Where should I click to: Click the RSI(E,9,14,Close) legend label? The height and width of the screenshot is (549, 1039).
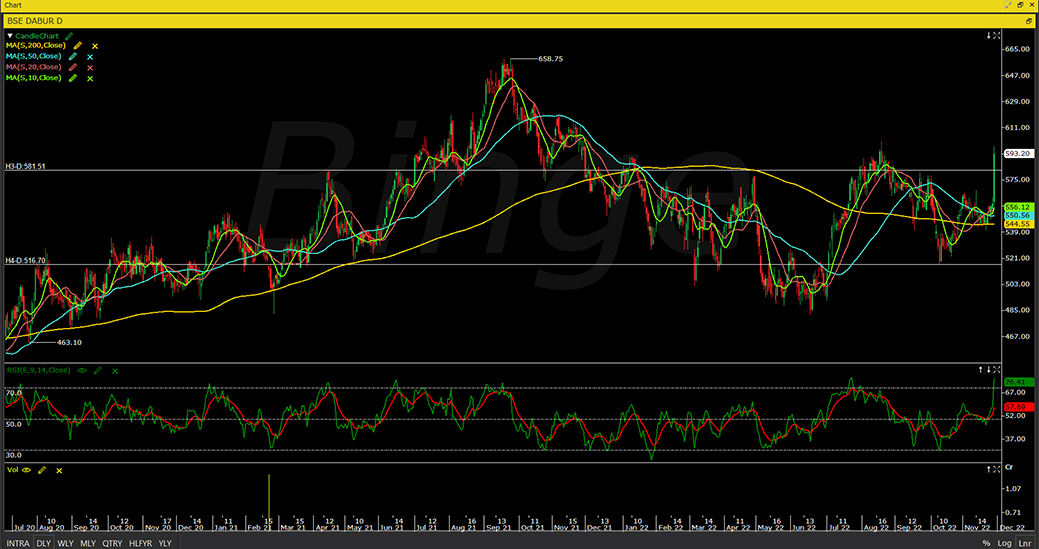(38, 370)
